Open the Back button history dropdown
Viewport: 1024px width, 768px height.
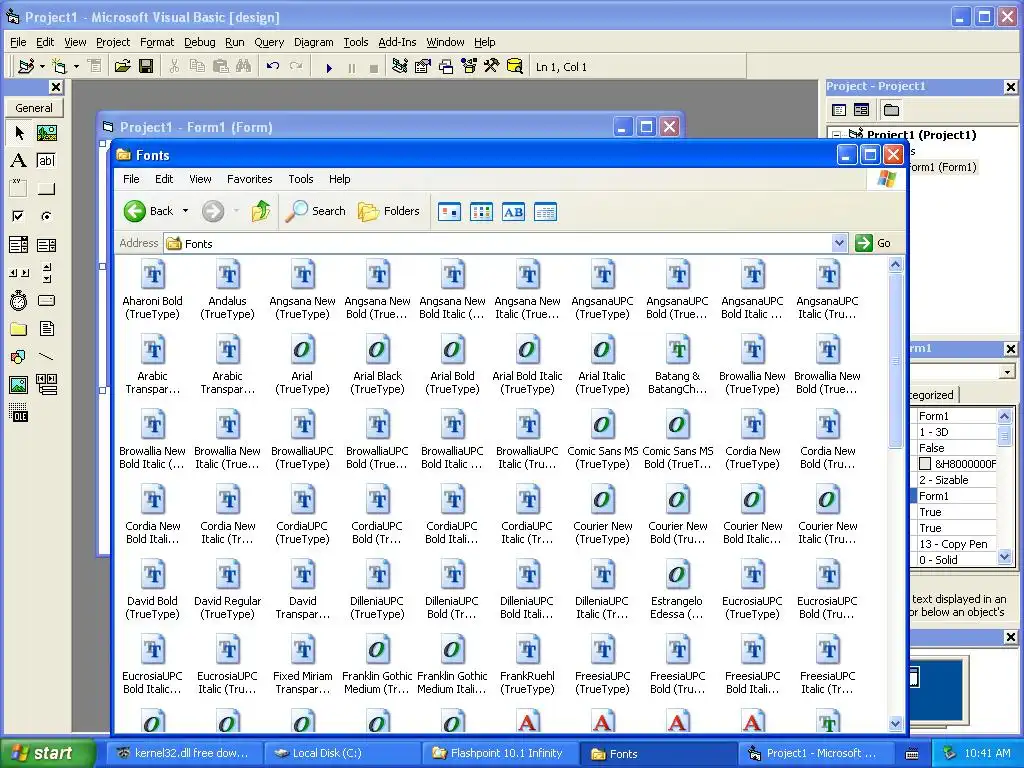pos(185,211)
